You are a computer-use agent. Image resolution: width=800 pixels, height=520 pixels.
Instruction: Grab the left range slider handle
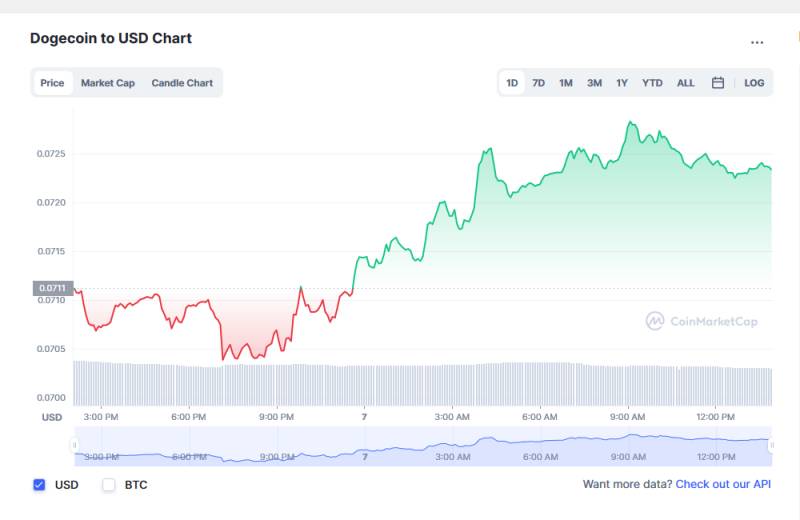(x=74, y=445)
